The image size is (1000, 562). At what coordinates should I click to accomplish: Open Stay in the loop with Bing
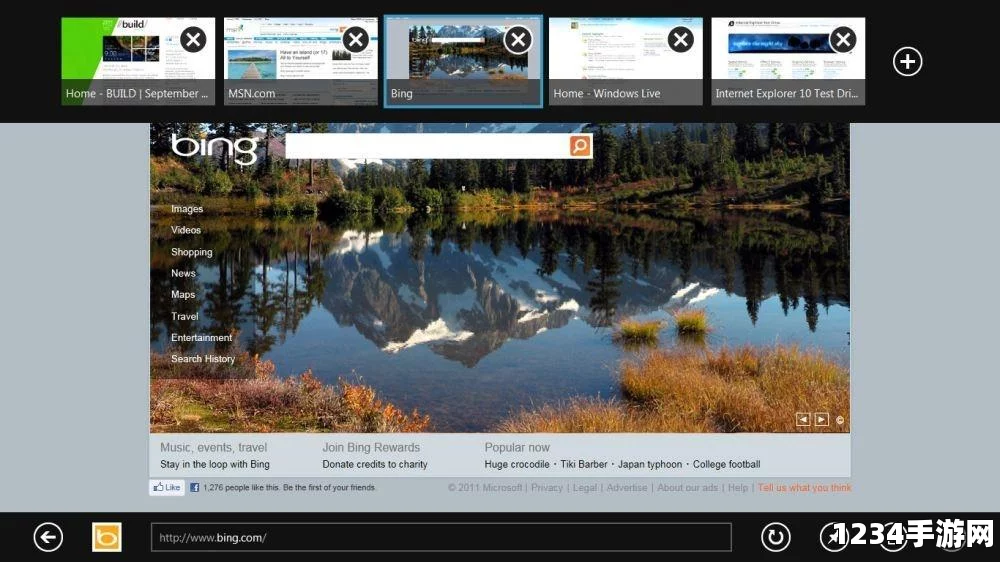[x=215, y=464]
